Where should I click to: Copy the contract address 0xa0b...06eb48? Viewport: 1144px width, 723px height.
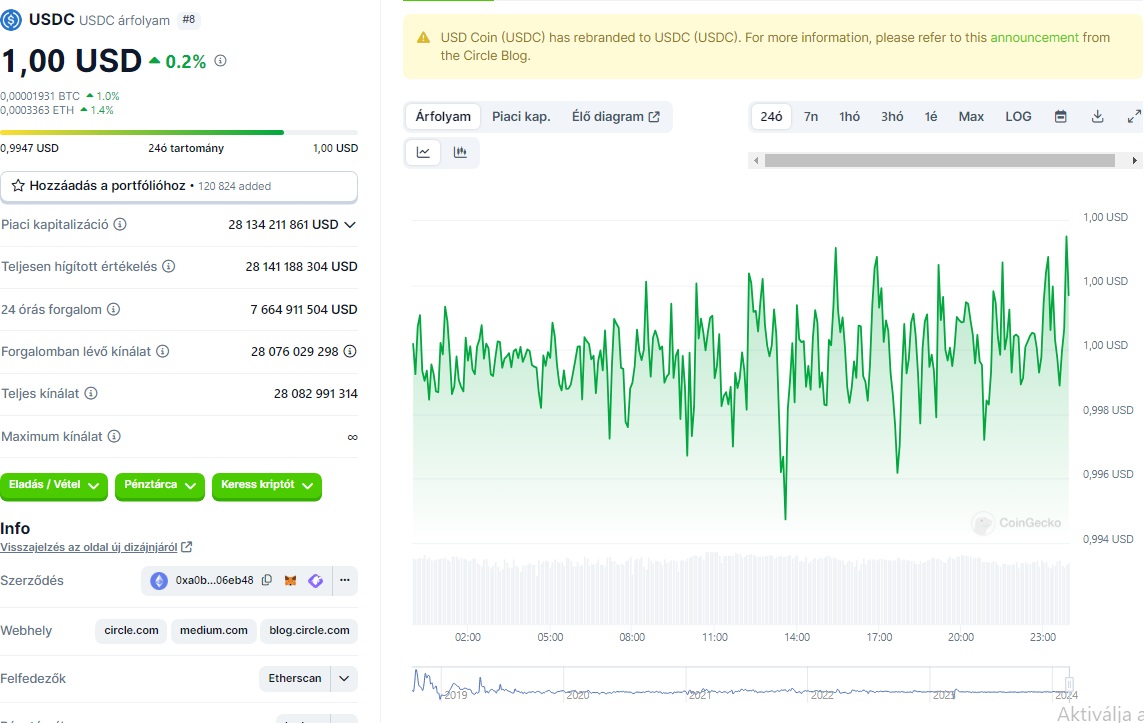coord(267,580)
